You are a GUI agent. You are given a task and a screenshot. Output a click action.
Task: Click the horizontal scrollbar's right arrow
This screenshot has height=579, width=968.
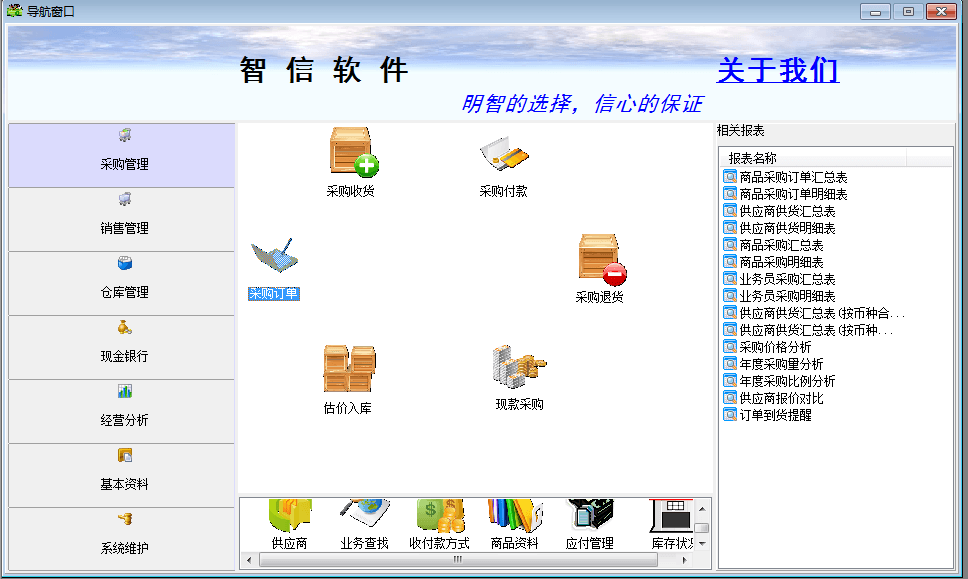[685, 560]
